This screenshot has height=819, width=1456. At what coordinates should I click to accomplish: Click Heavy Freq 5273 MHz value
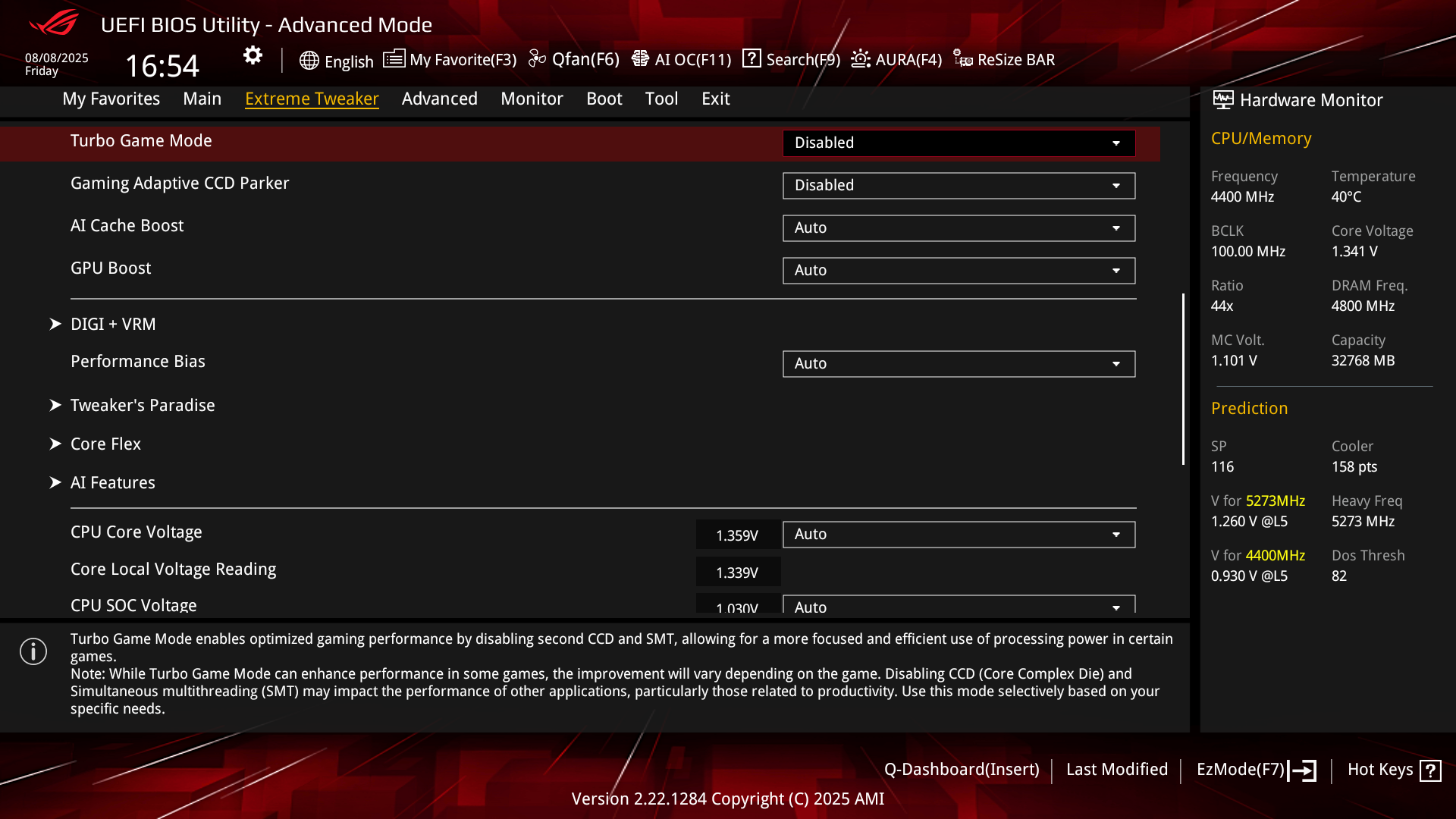(1363, 522)
